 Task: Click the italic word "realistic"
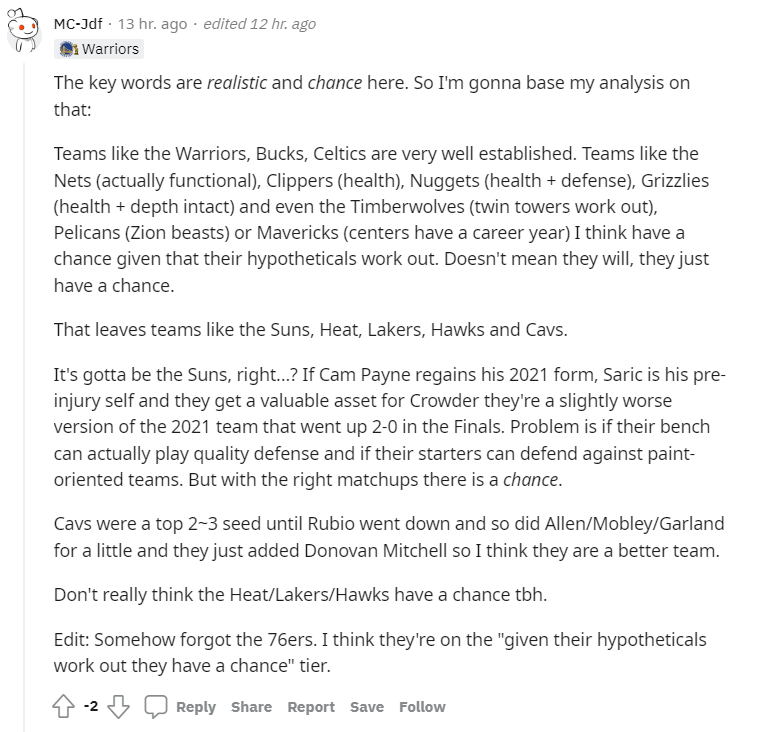238,83
